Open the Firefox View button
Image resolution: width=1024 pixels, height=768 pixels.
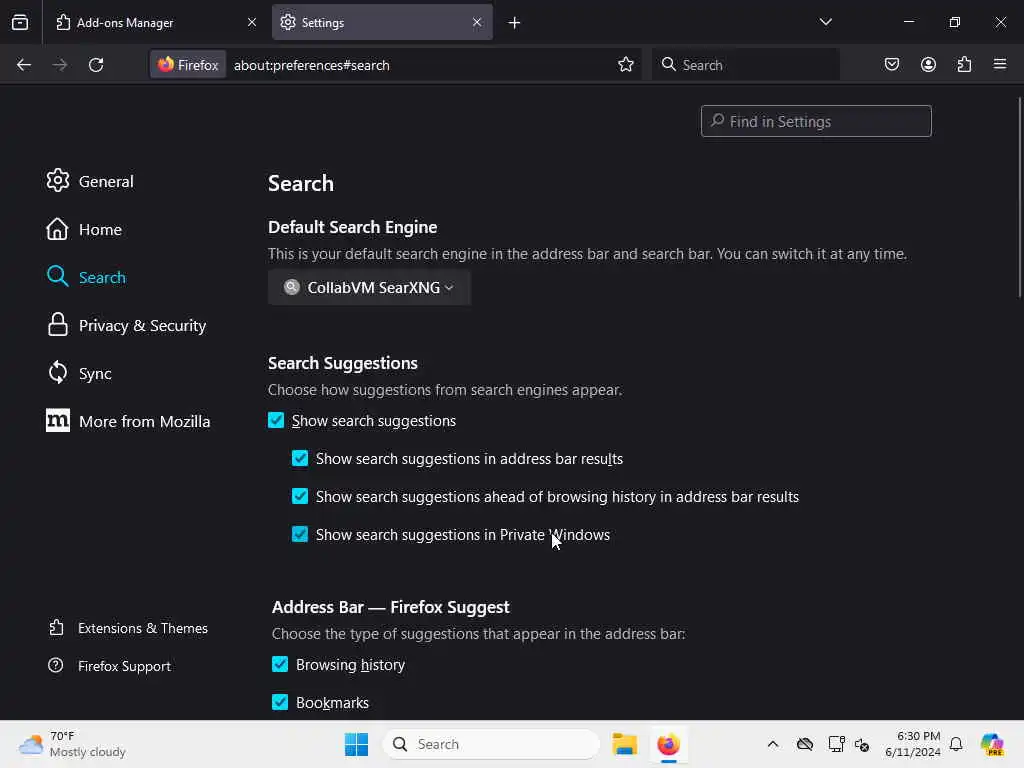click(x=20, y=22)
